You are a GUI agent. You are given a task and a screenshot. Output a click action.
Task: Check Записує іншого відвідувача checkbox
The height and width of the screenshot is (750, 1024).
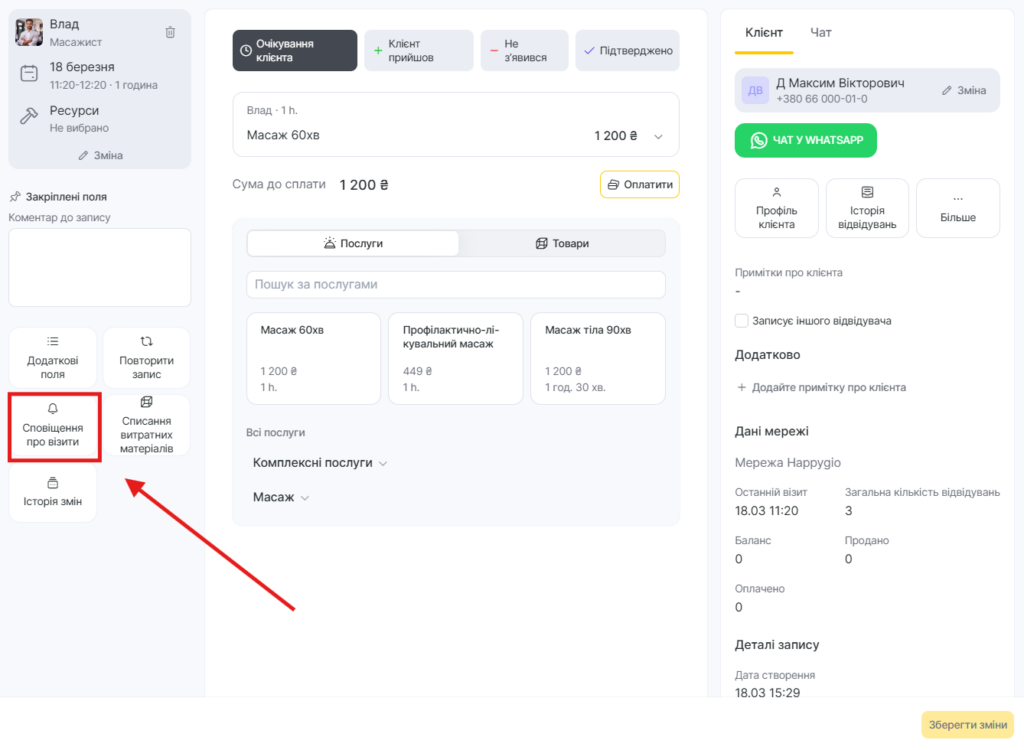coord(742,321)
